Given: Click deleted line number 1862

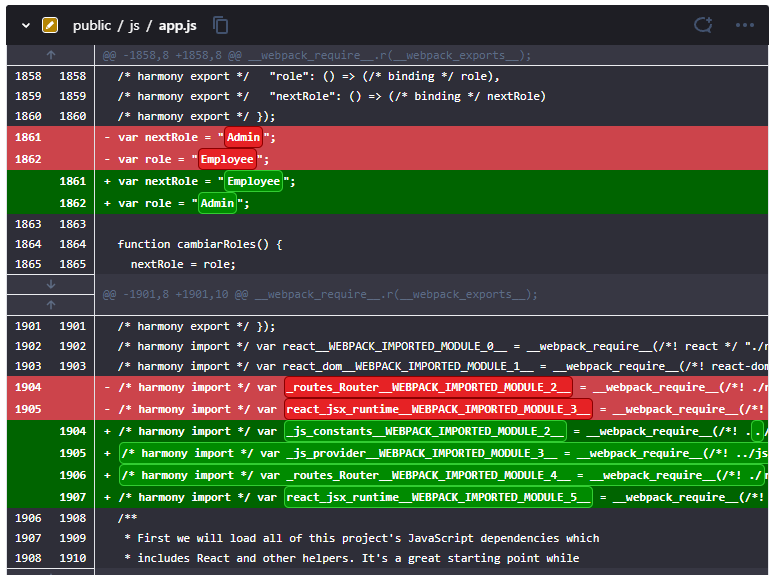Looking at the screenshot, I should coord(28,159).
